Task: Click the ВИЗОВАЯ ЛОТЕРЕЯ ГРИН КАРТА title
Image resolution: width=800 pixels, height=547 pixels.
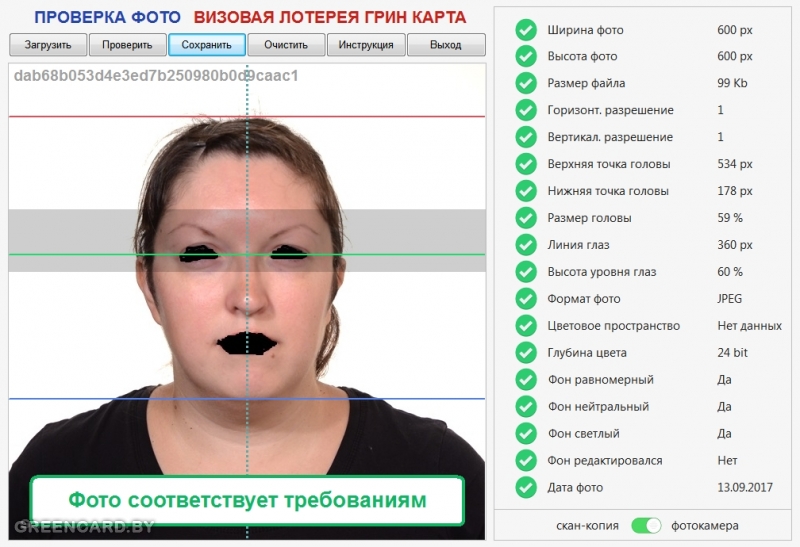Action: tap(330, 17)
